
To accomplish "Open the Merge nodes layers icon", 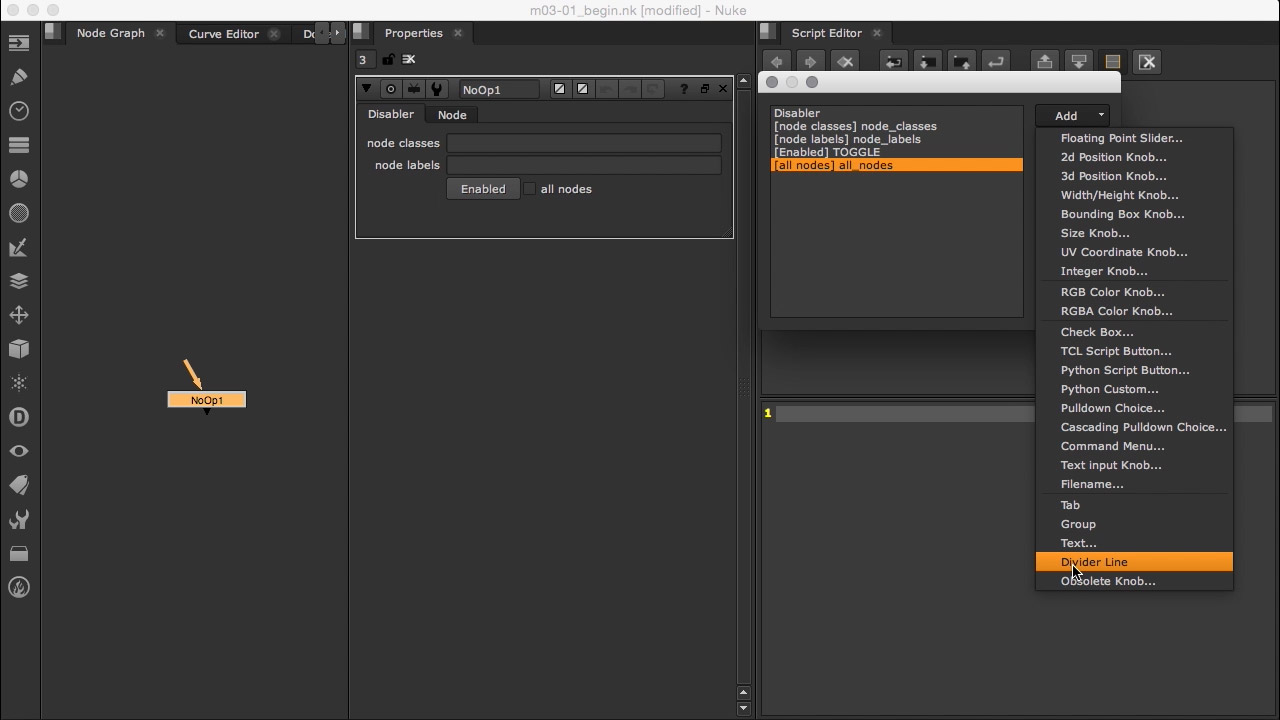I will (19, 281).
